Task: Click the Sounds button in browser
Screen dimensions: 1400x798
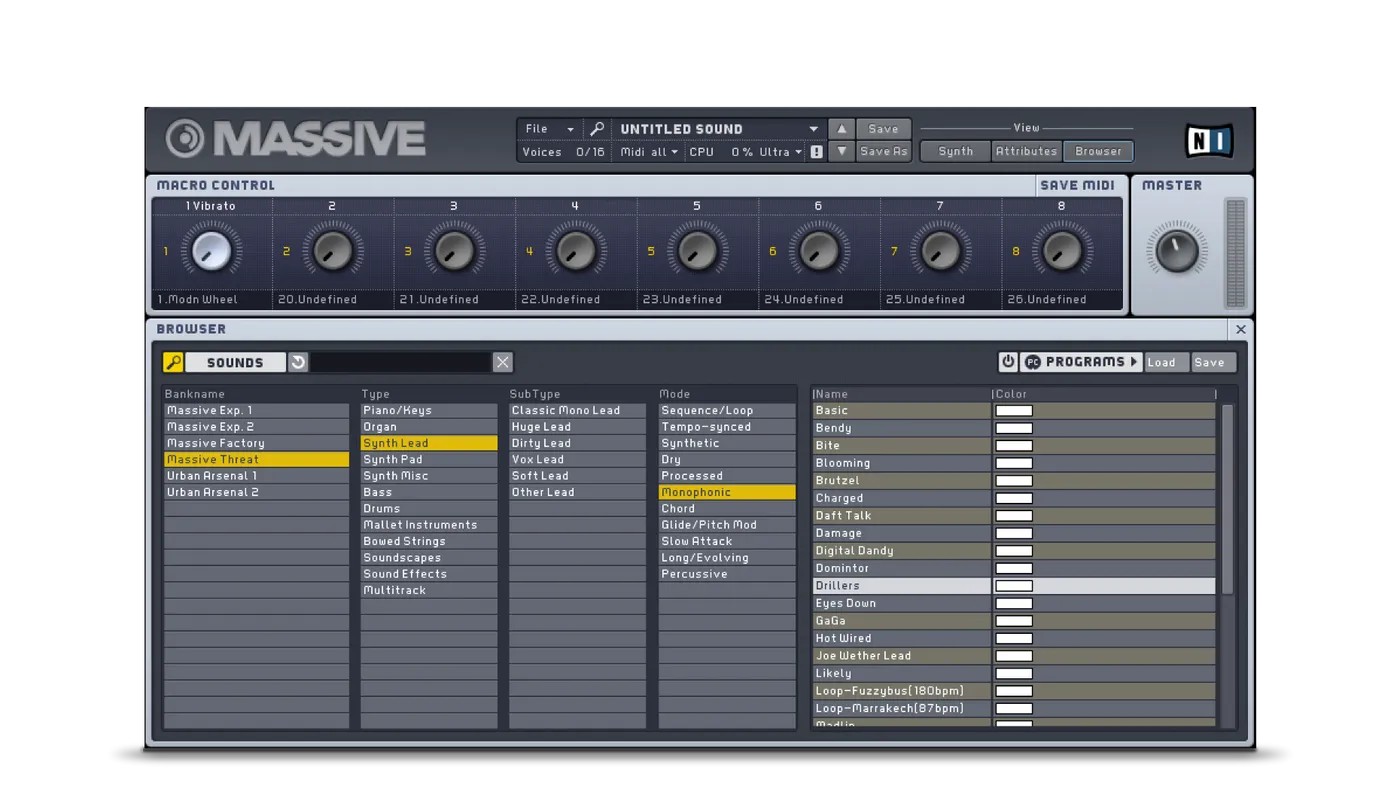Action: pos(235,362)
